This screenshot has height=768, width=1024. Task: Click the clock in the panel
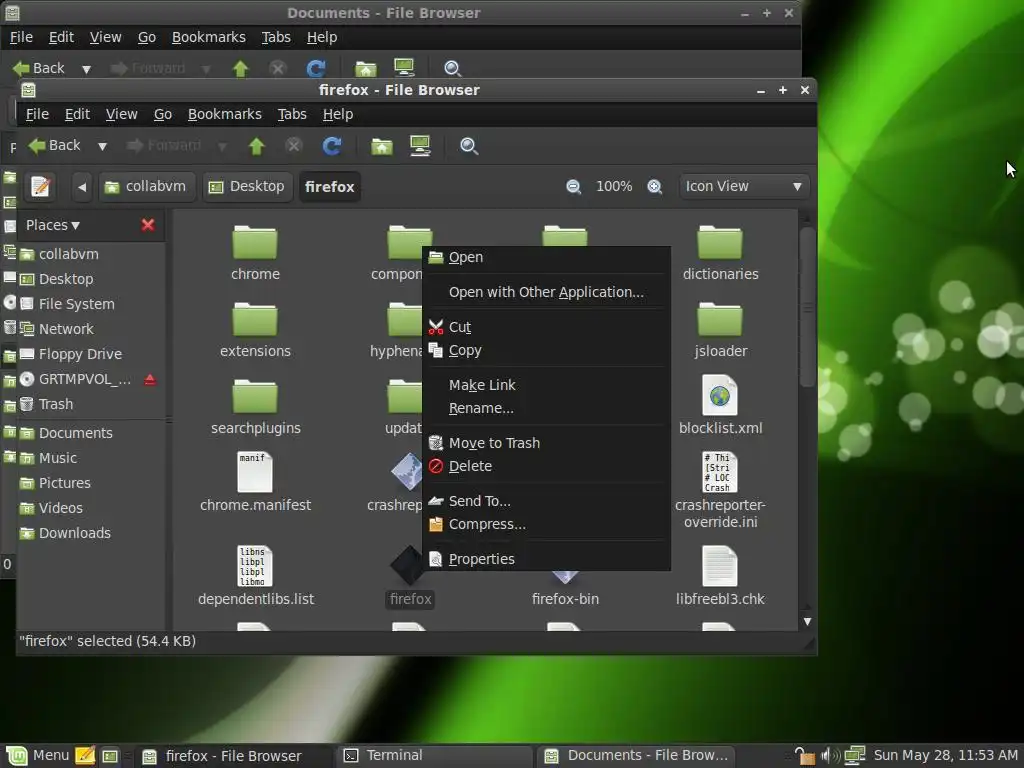coord(946,756)
